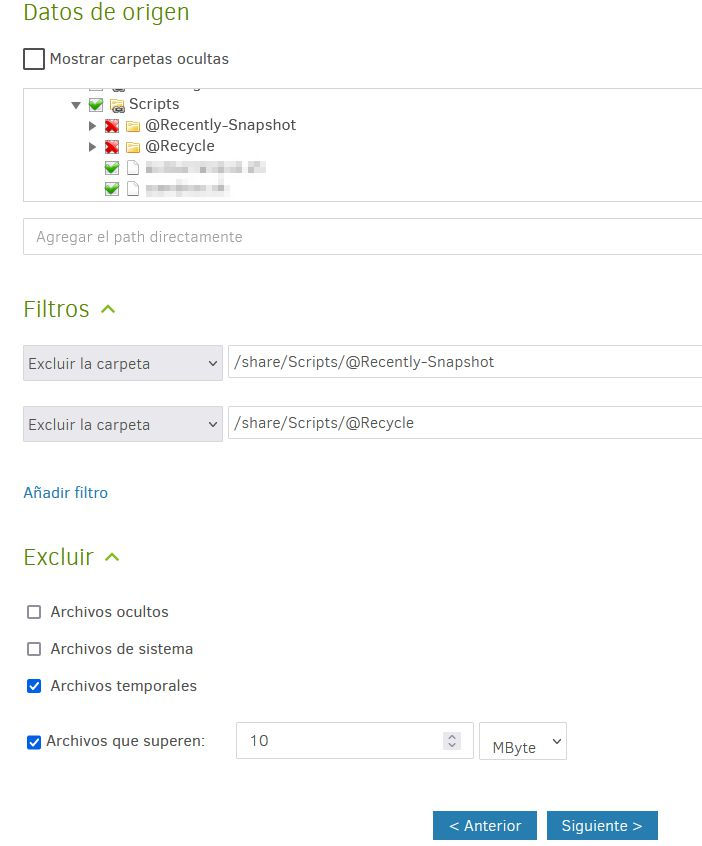Click the Añadir filtro link
Image resolution: width=702 pixels, height=846 pixels.
click(x=65, y=493)
